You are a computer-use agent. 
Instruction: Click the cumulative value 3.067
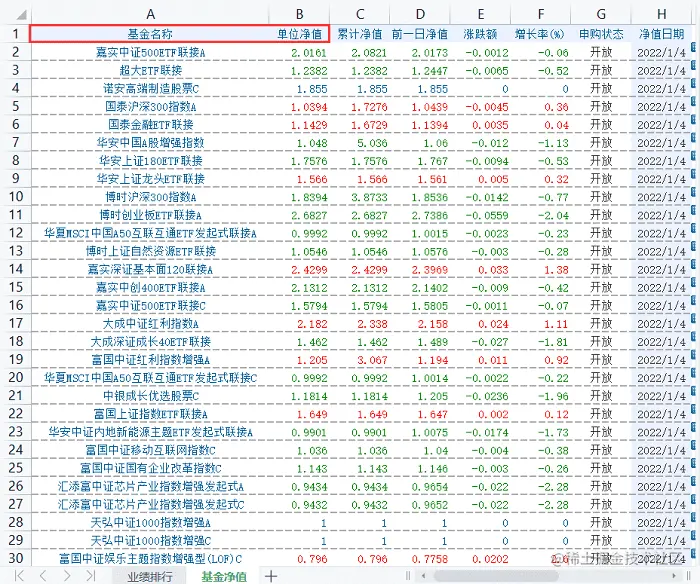coord(372,360)
